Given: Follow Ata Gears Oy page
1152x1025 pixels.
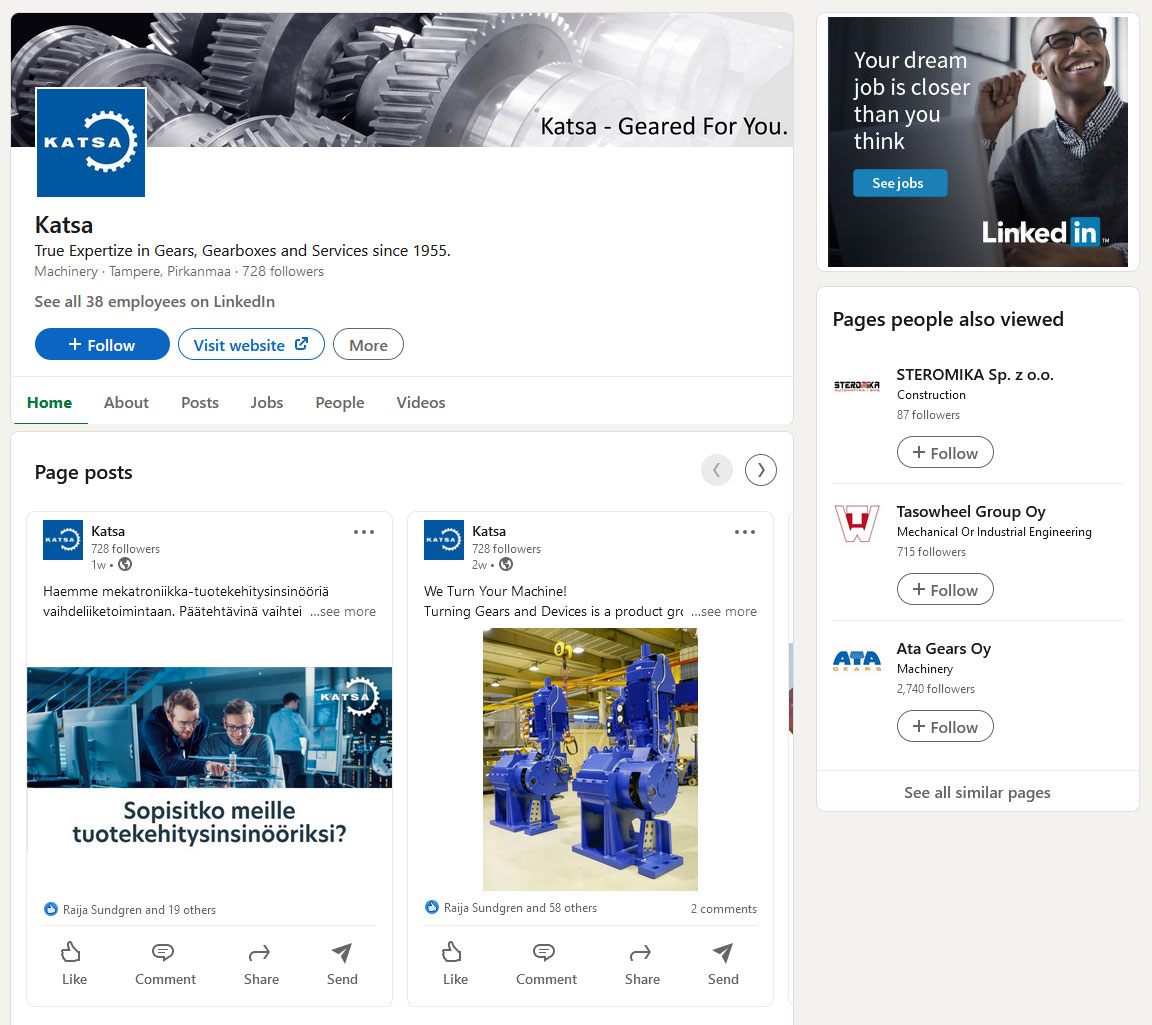Looking at the screenshot, I should point(945,727).
